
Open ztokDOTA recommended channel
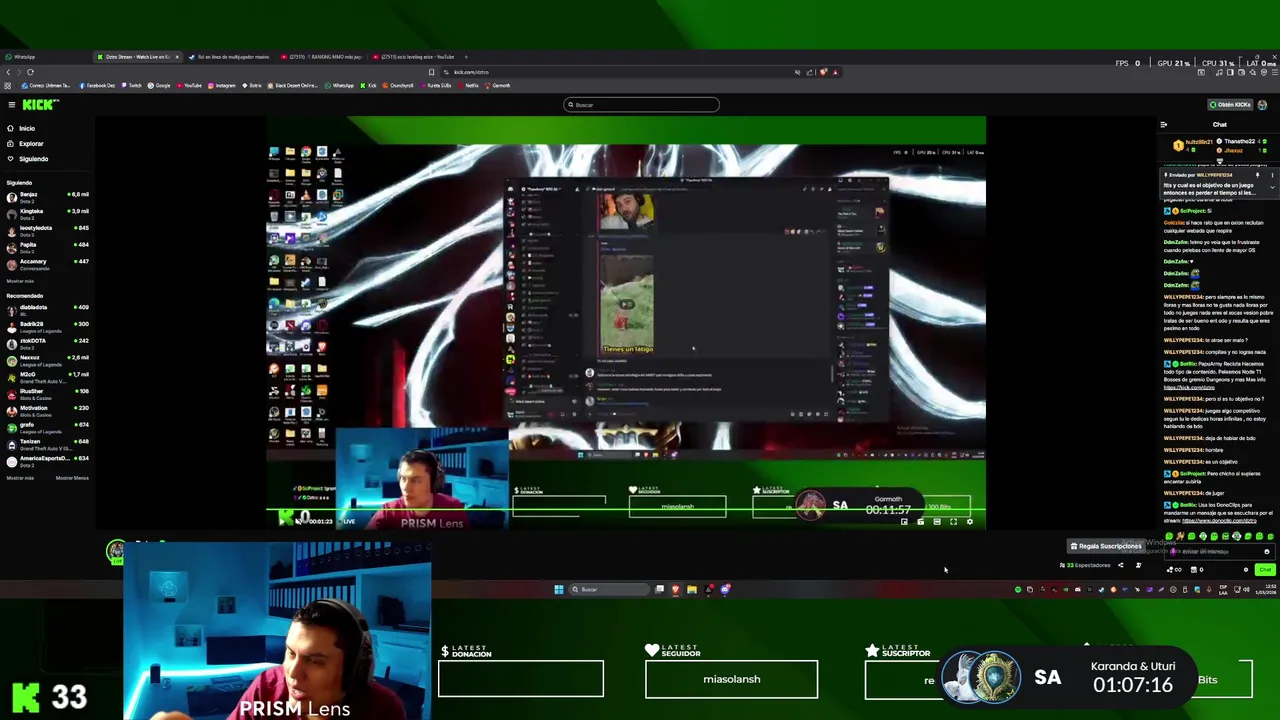[x=47, y=343]
